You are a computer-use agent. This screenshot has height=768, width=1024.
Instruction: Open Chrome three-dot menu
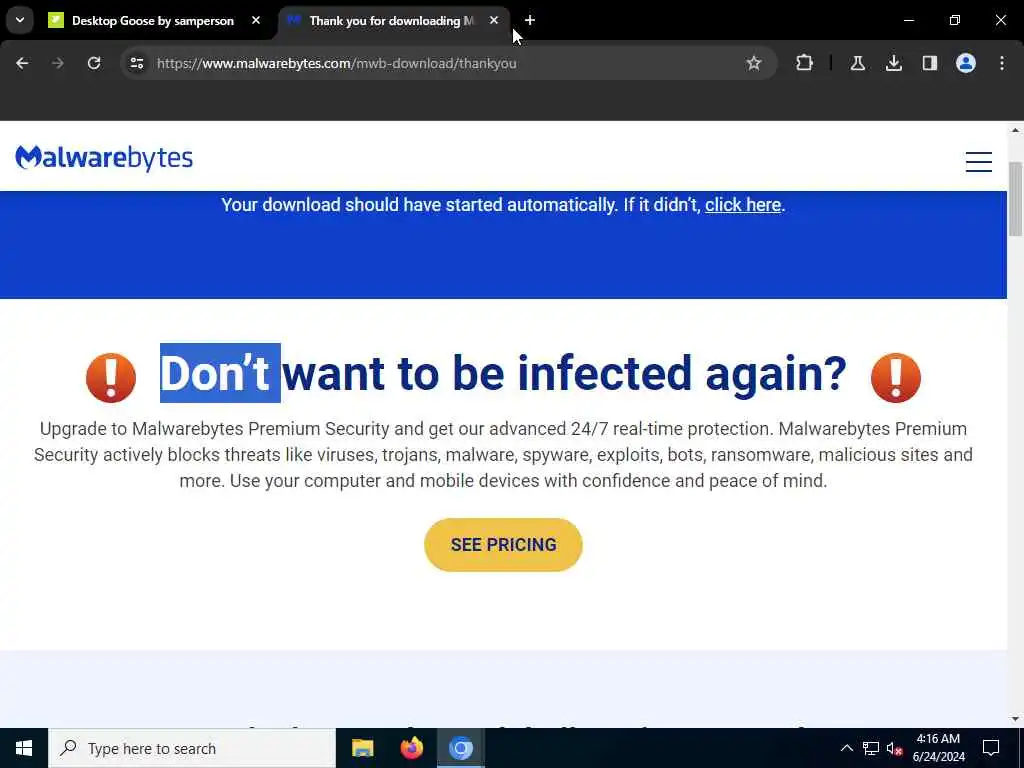[x=1002, y=63]
